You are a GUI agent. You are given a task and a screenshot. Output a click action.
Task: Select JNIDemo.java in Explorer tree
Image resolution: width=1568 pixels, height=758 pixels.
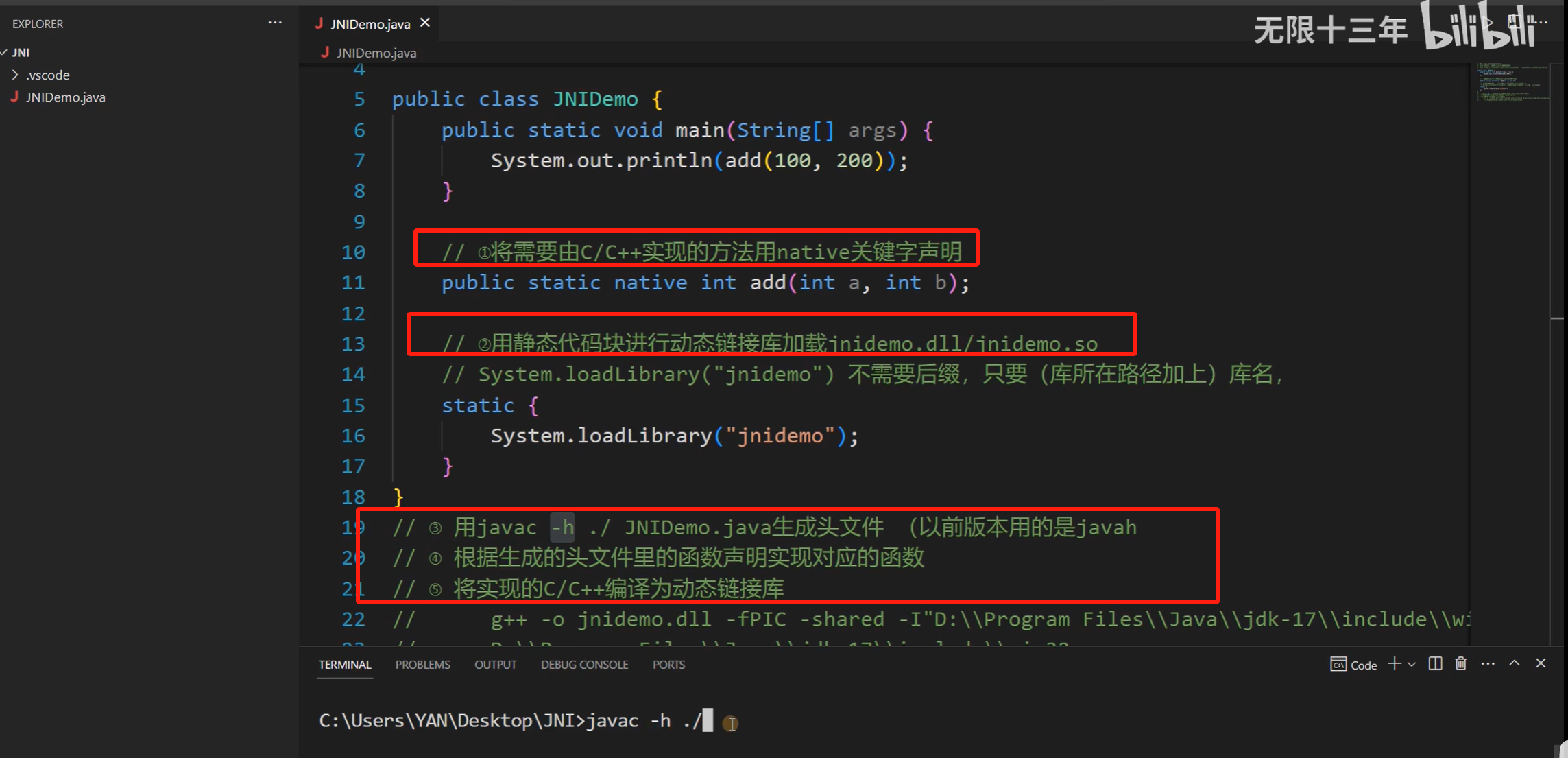pos(65,97)
